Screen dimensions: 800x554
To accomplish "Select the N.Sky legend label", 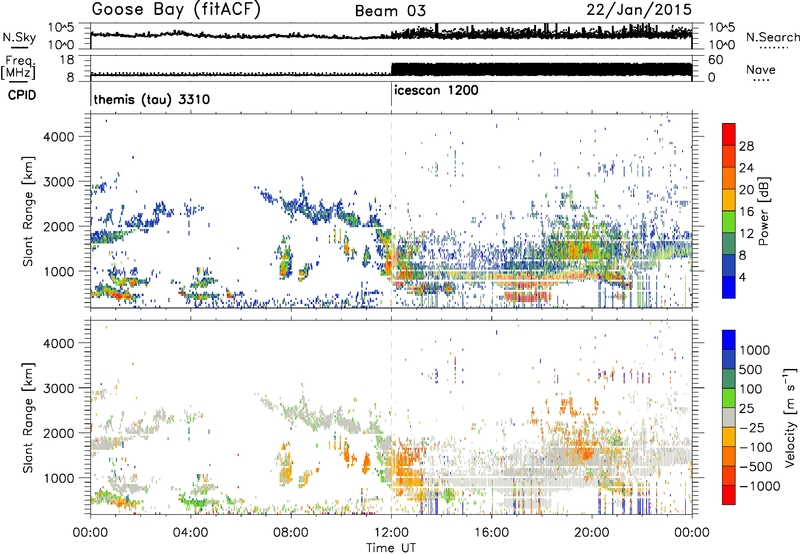I will pos(19,37).
